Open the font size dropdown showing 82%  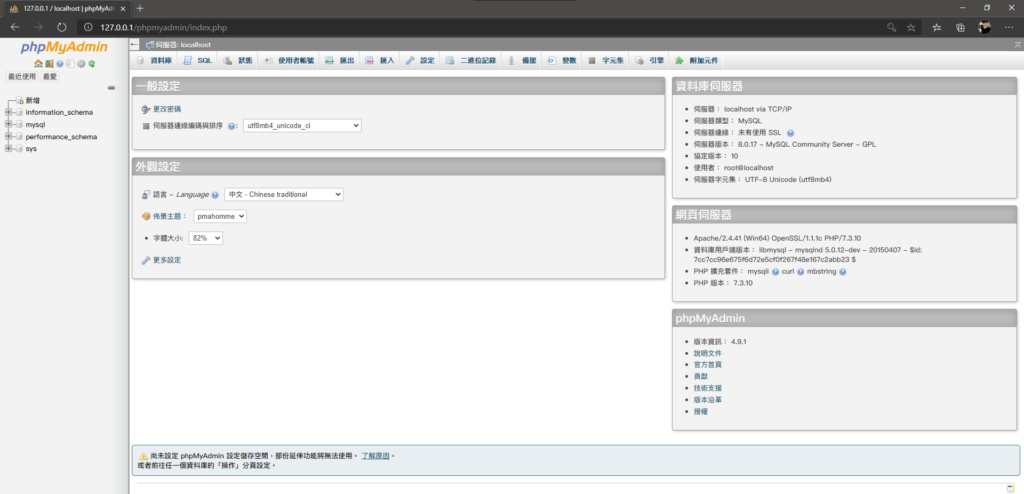[x=205, y=238]
